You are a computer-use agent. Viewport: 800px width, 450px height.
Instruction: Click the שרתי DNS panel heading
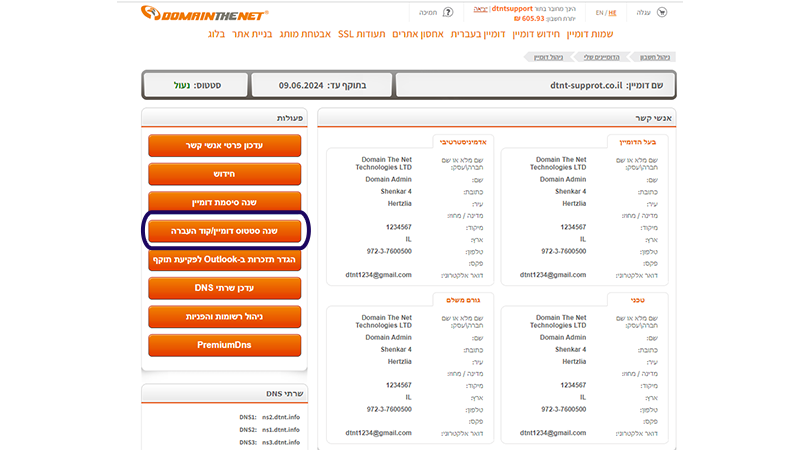pyautogui.click(x=285, y=394)
